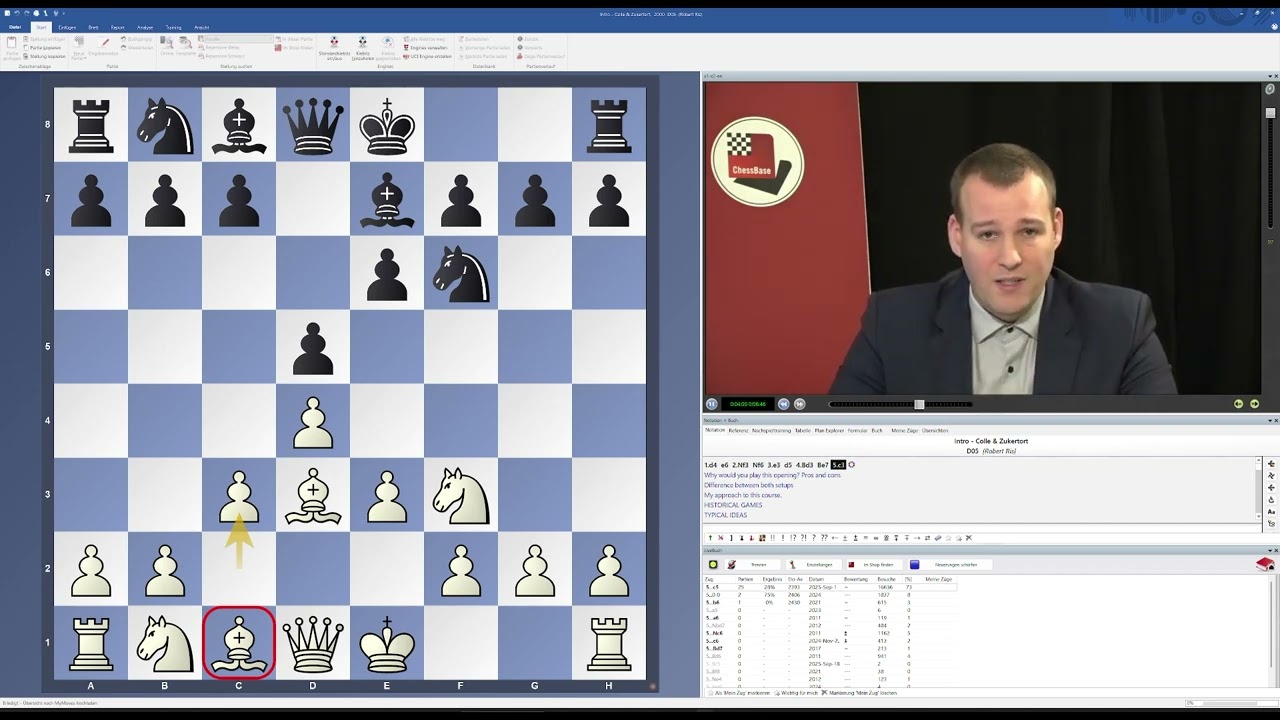This screenshot has height=720, width=1280.
Task: Click UCI Engine erstellen in ribbon
Action: click(x=426, y=56)
